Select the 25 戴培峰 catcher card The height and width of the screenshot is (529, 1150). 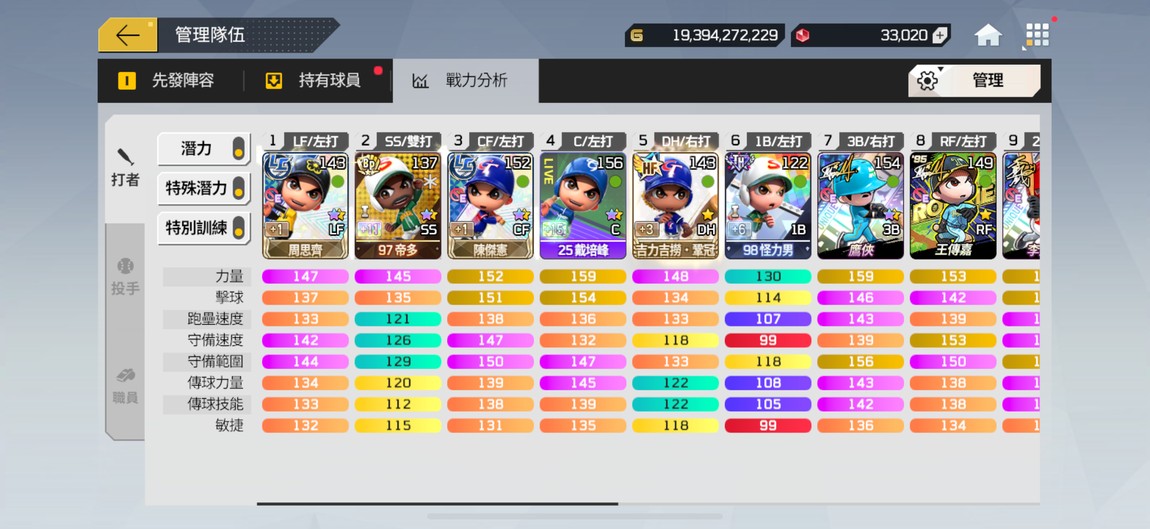click(583, 205)
